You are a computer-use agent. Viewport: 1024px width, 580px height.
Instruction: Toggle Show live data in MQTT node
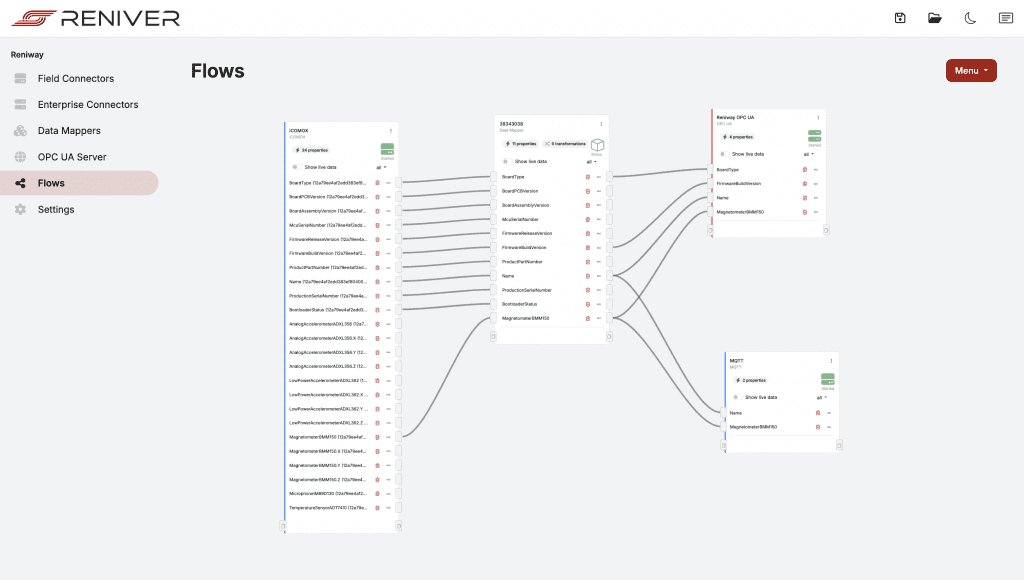pyautogui.click(x=736, y=397)
